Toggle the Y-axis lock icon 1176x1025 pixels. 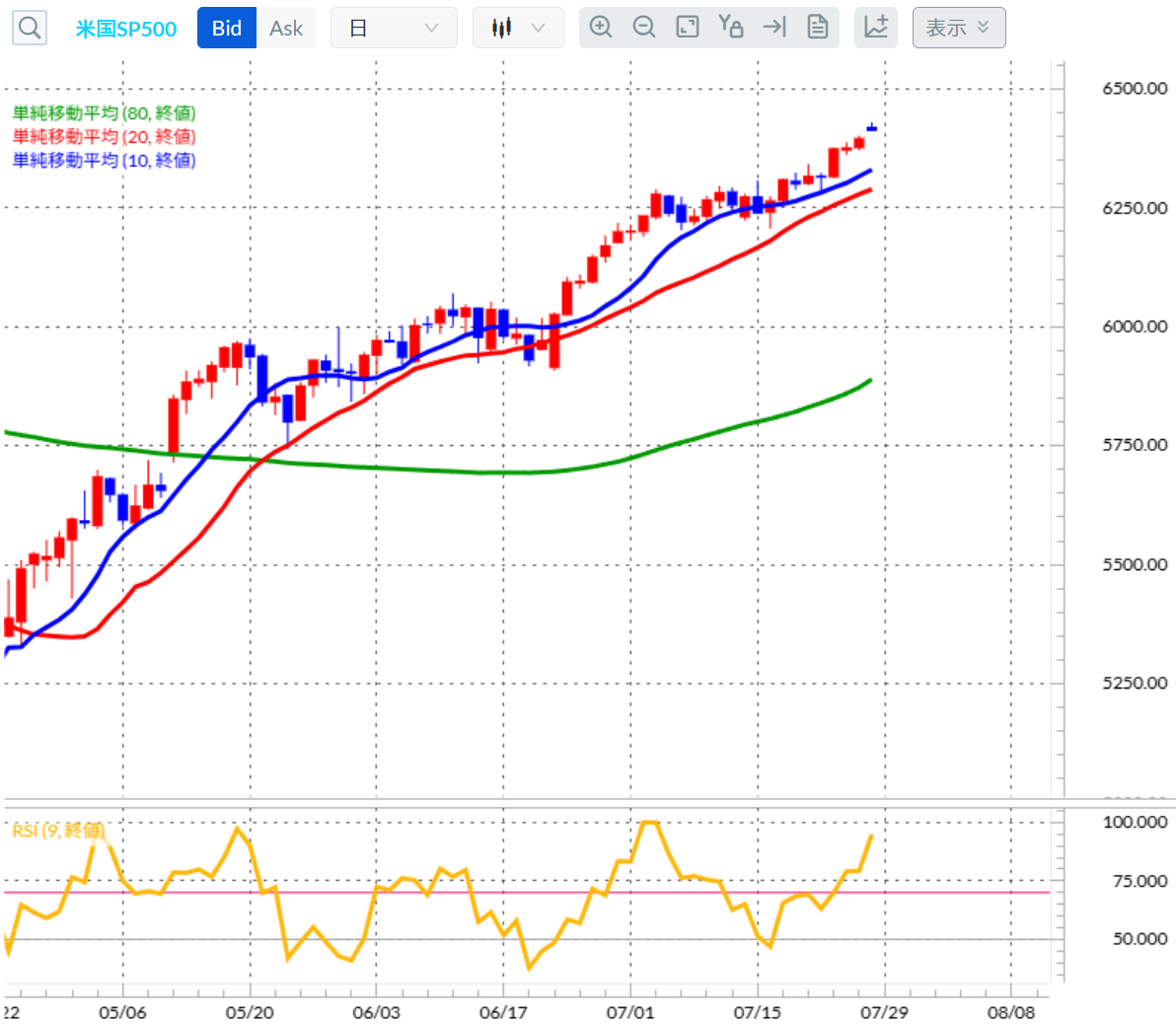click(x=730, y=27)
